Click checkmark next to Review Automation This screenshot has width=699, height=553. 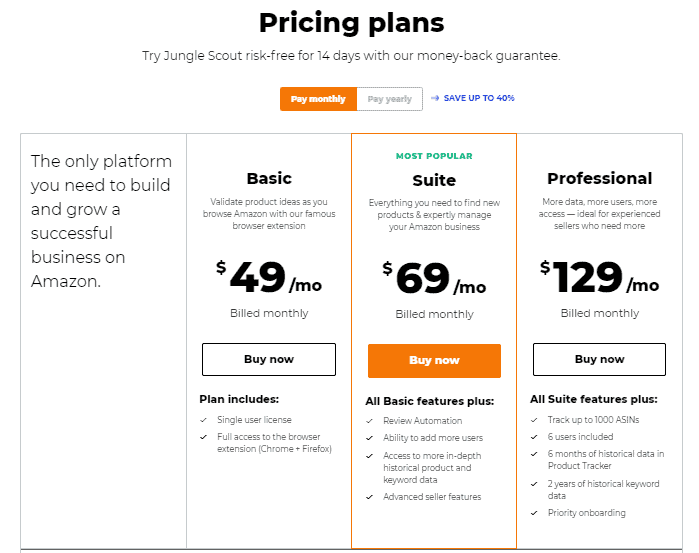click(370, 421)
